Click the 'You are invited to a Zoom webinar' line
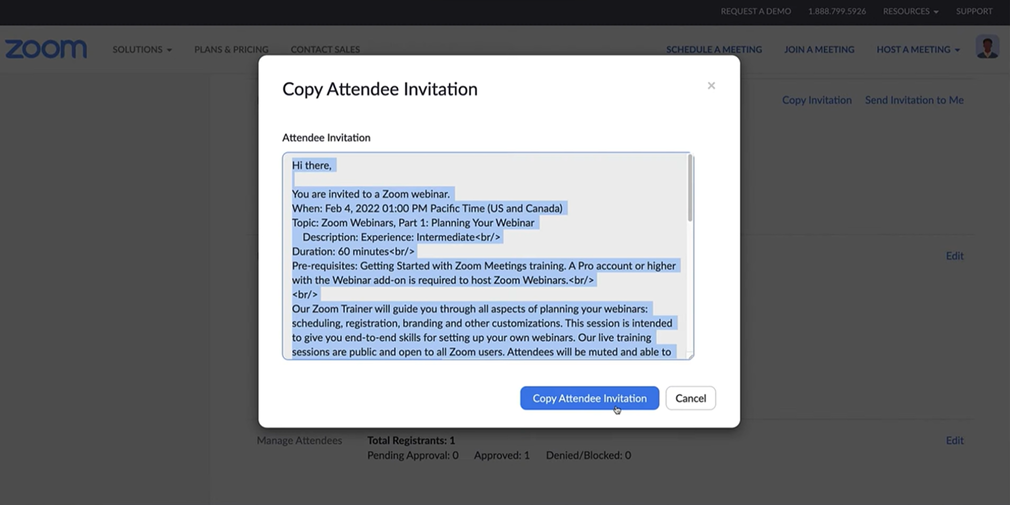This screenshot has width=1010, height=505. coord(370,194)
